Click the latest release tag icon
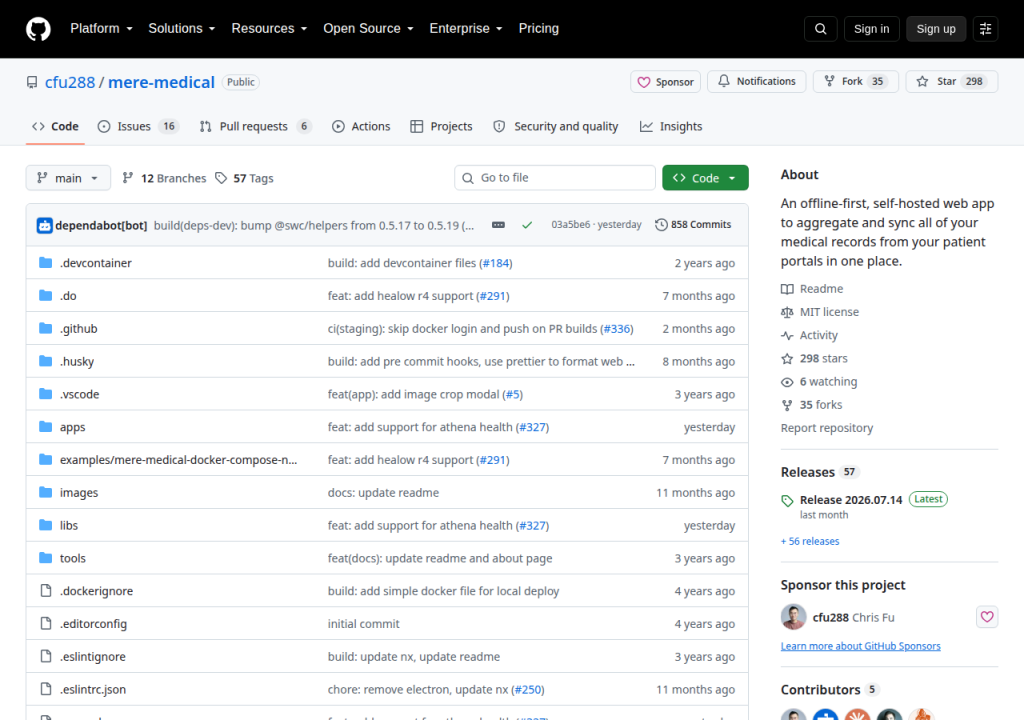 coord(787,500)
